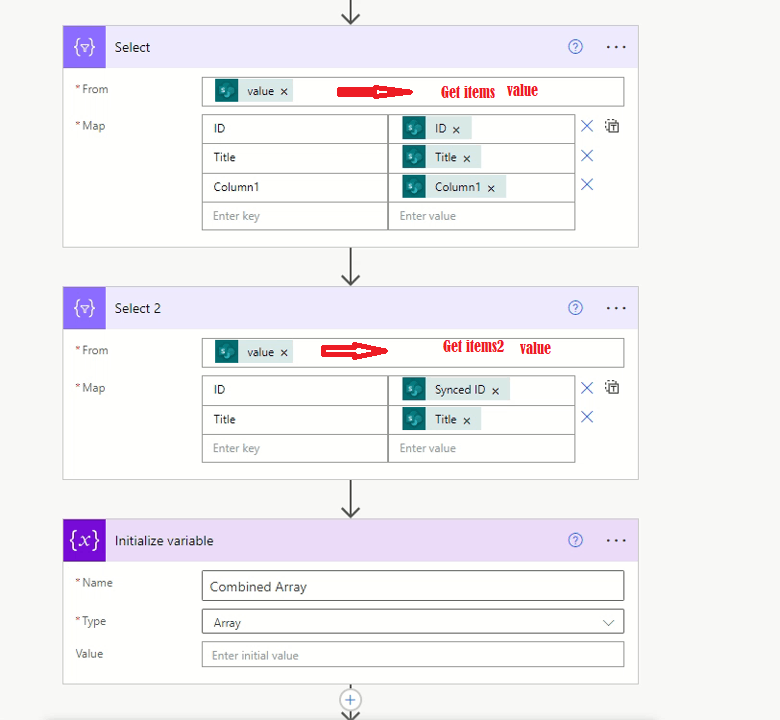Collapse the Select 2 action via its title
Image resolution: width=780 pixels, height=720 pixels.
coord(138,309)
